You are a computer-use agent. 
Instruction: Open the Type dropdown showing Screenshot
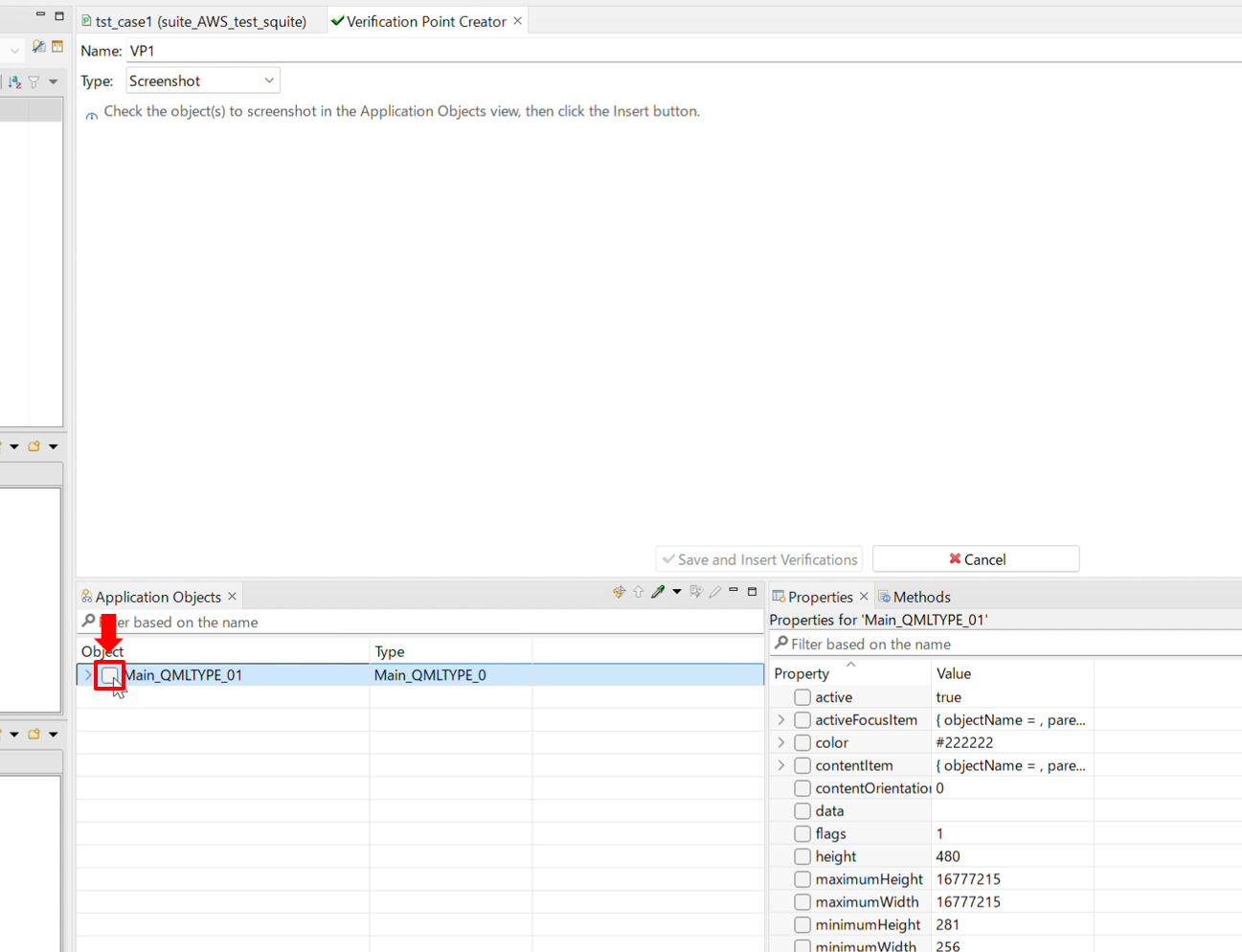202,81
